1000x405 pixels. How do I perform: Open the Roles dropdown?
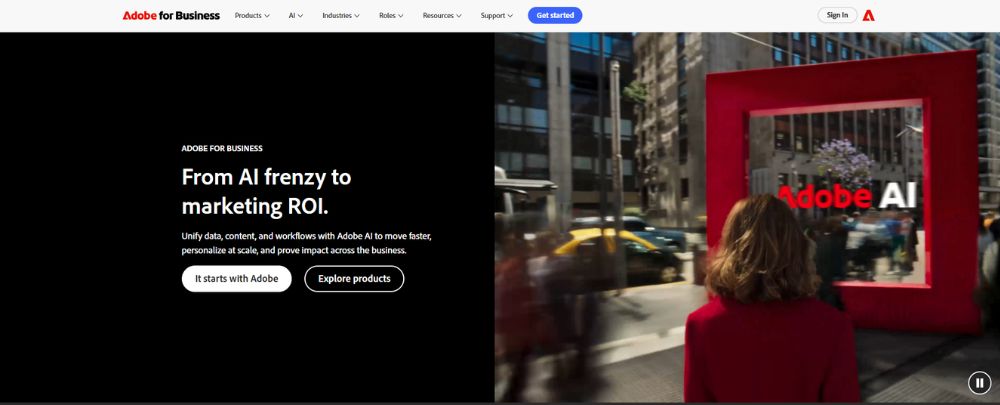coord(391,15)
